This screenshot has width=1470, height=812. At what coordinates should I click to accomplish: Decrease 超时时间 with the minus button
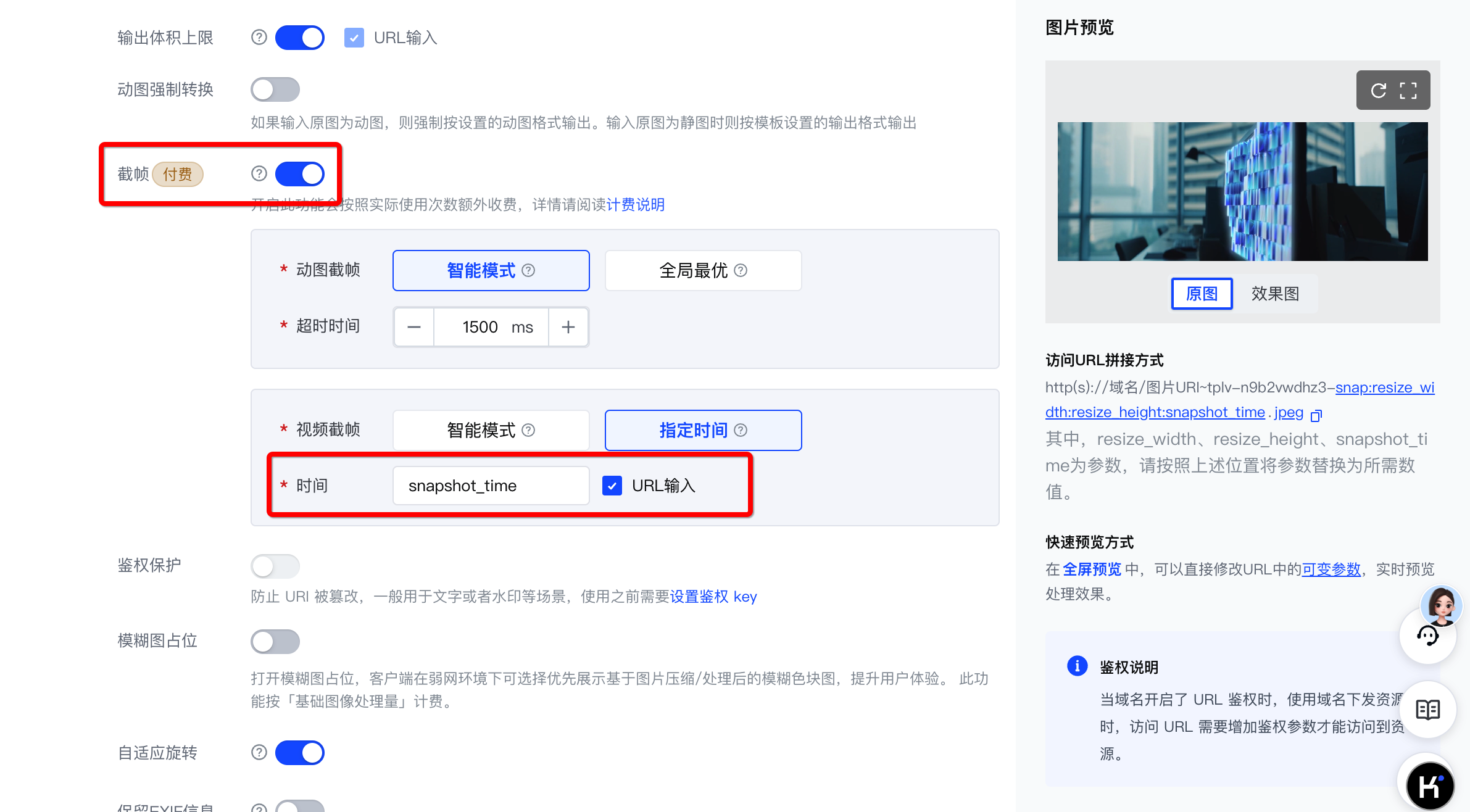click(414, 327)
